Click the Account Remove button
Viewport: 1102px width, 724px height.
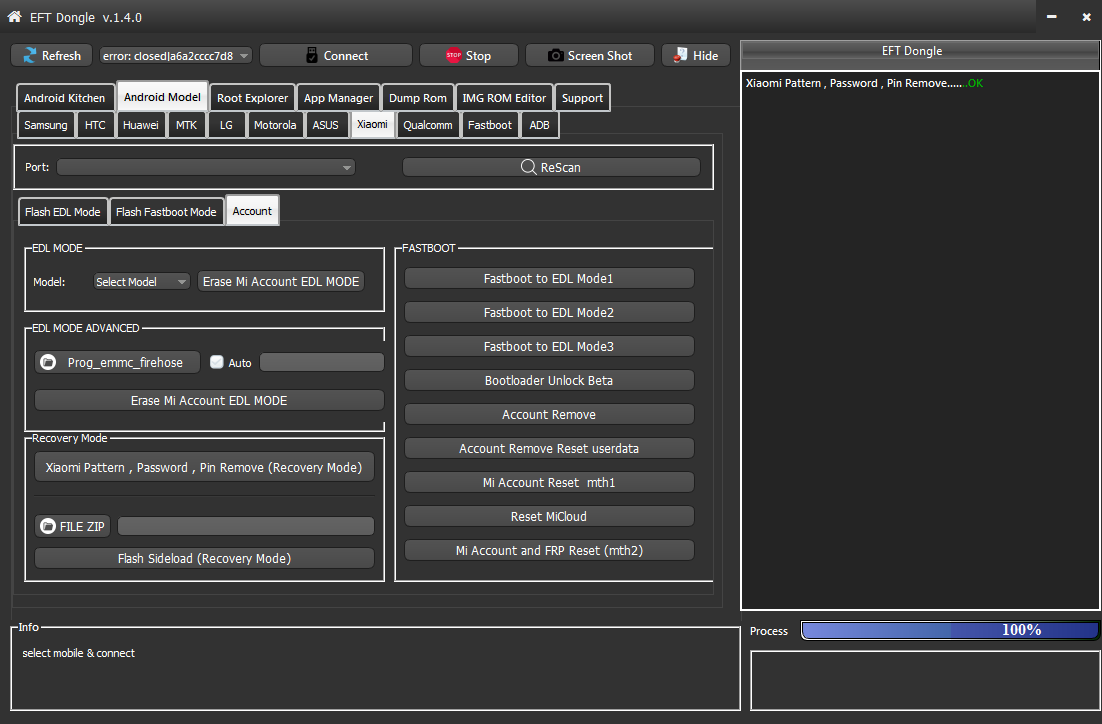549,414
